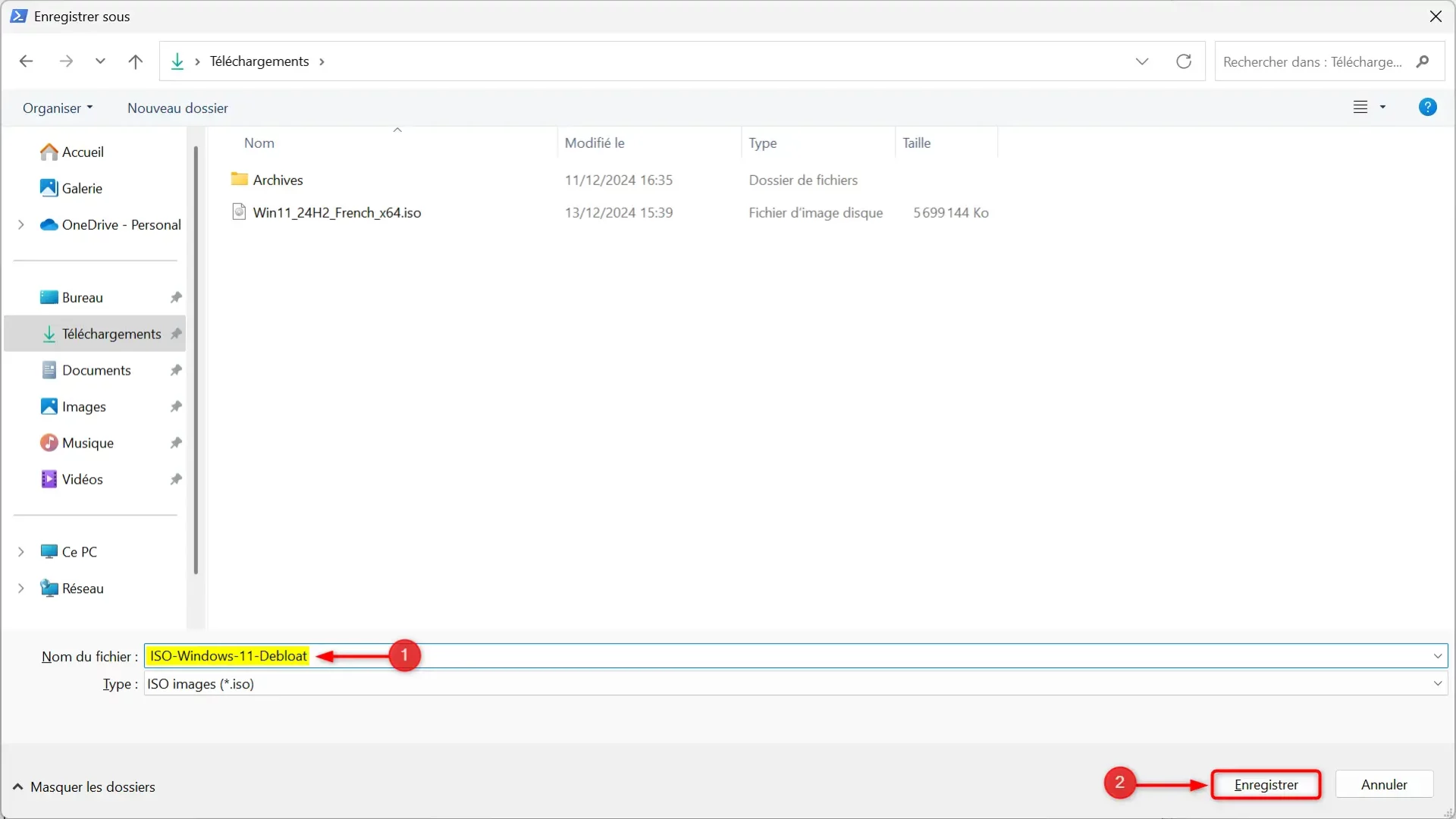Open Bureau folder in sidebar
The image size is (1456, 819).
pyautogui.click(x=82, y=297)
